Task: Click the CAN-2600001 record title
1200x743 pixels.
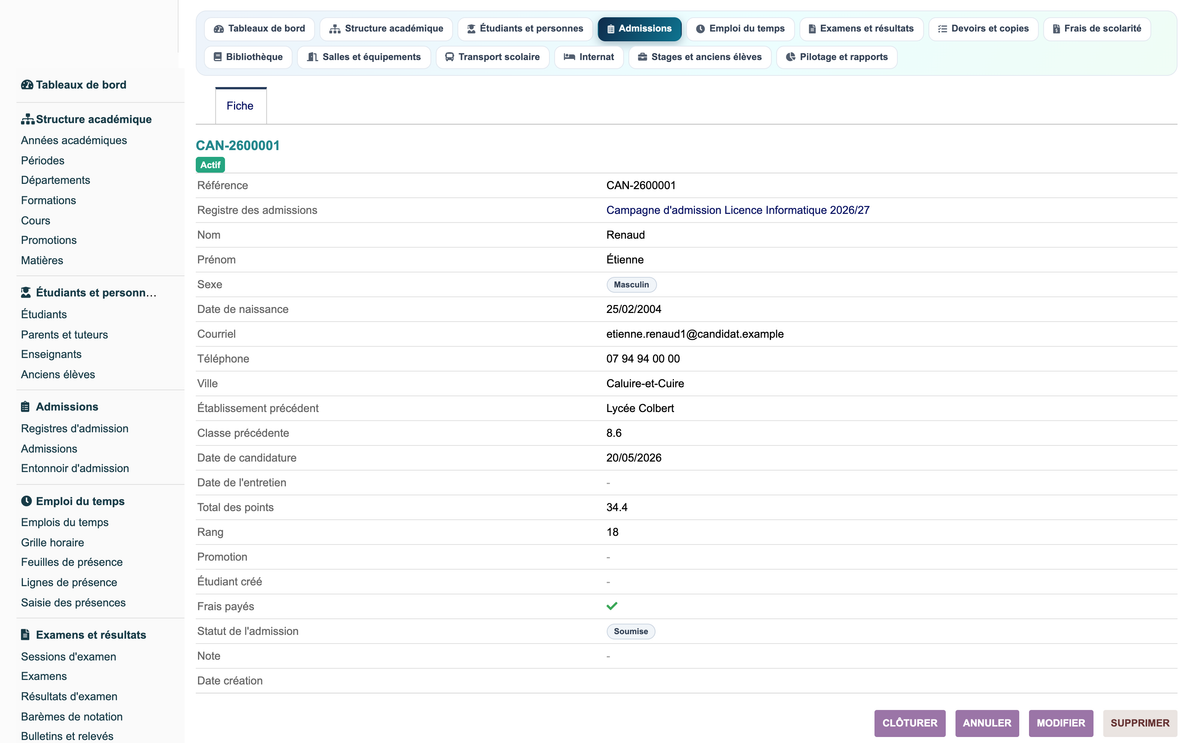Action: pos(238,146)
